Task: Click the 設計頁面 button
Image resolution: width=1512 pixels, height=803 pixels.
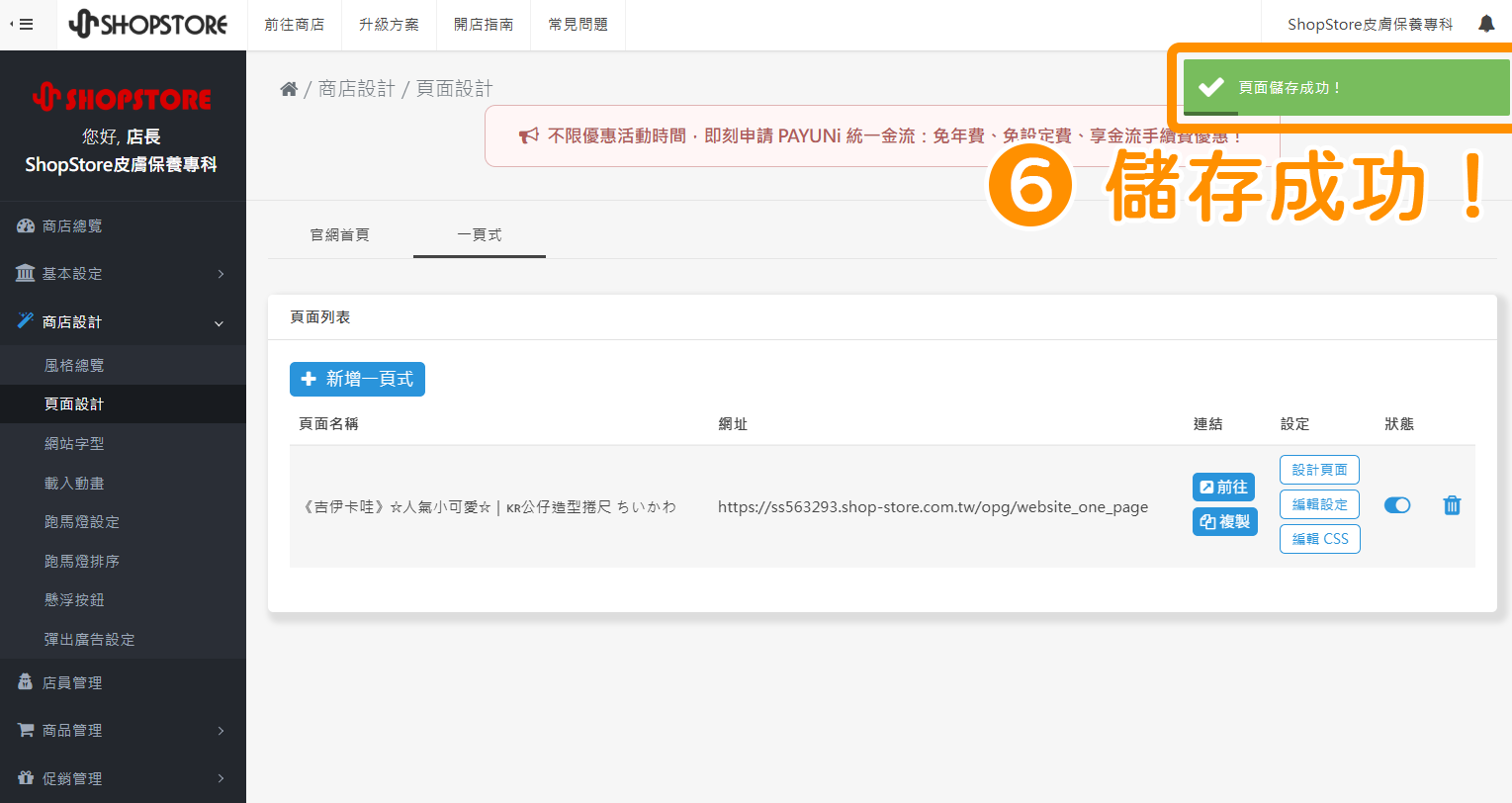Action: 1319,470
